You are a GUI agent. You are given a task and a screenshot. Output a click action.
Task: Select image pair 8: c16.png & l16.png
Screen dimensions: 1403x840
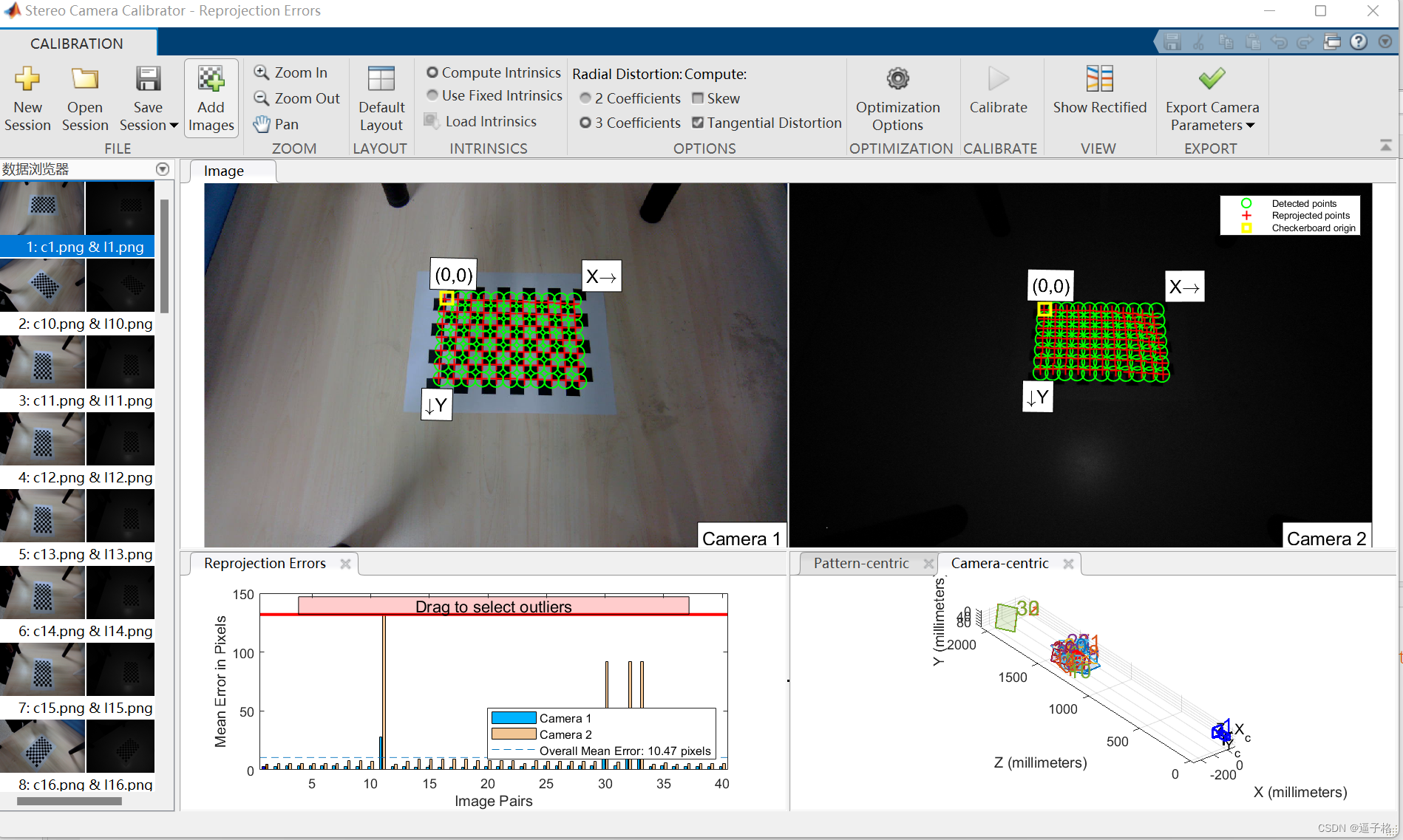77,755
